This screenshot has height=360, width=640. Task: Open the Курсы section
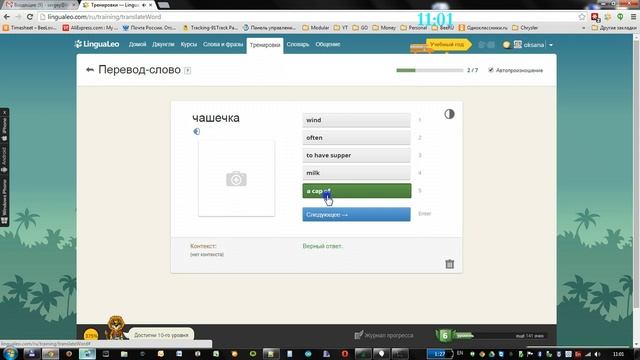point(189,44)
